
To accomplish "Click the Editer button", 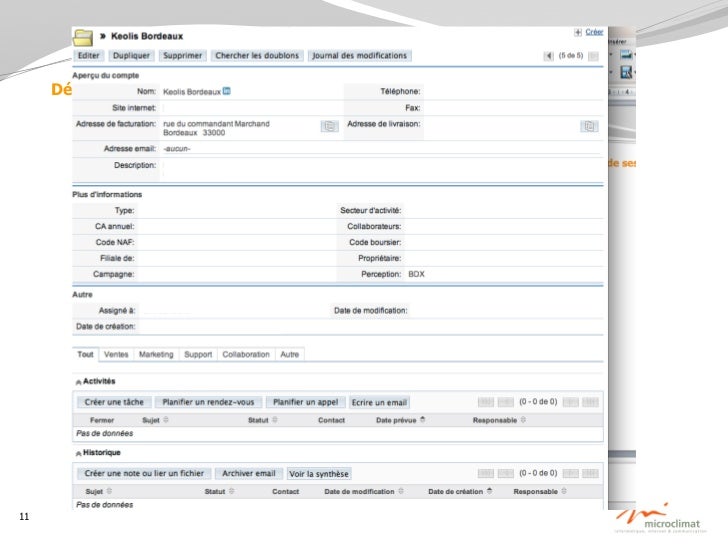I will coord(88,56).
